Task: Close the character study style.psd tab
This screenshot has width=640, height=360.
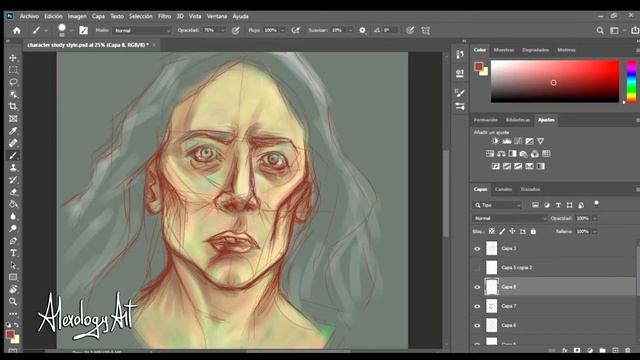Action: (x=154, y=45)
